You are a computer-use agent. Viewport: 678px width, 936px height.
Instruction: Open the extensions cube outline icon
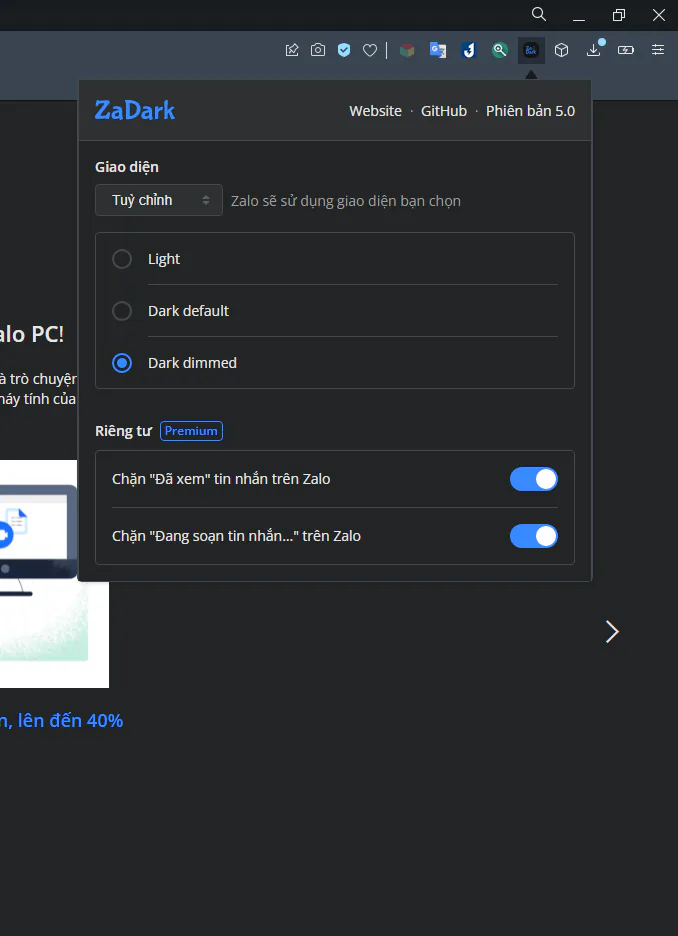click(x=562, y=50)
